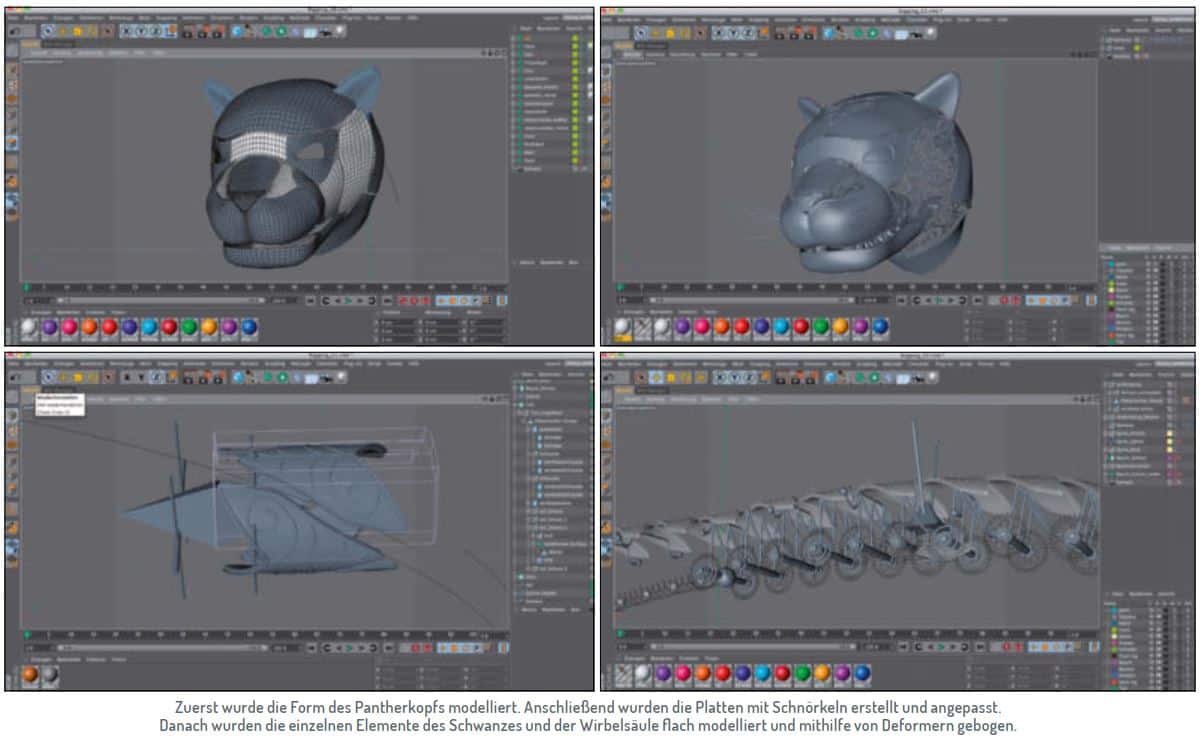Click the Light object icon in wireframe panther window
Viewport: 1204px width, 747px height.
[339, 31]
